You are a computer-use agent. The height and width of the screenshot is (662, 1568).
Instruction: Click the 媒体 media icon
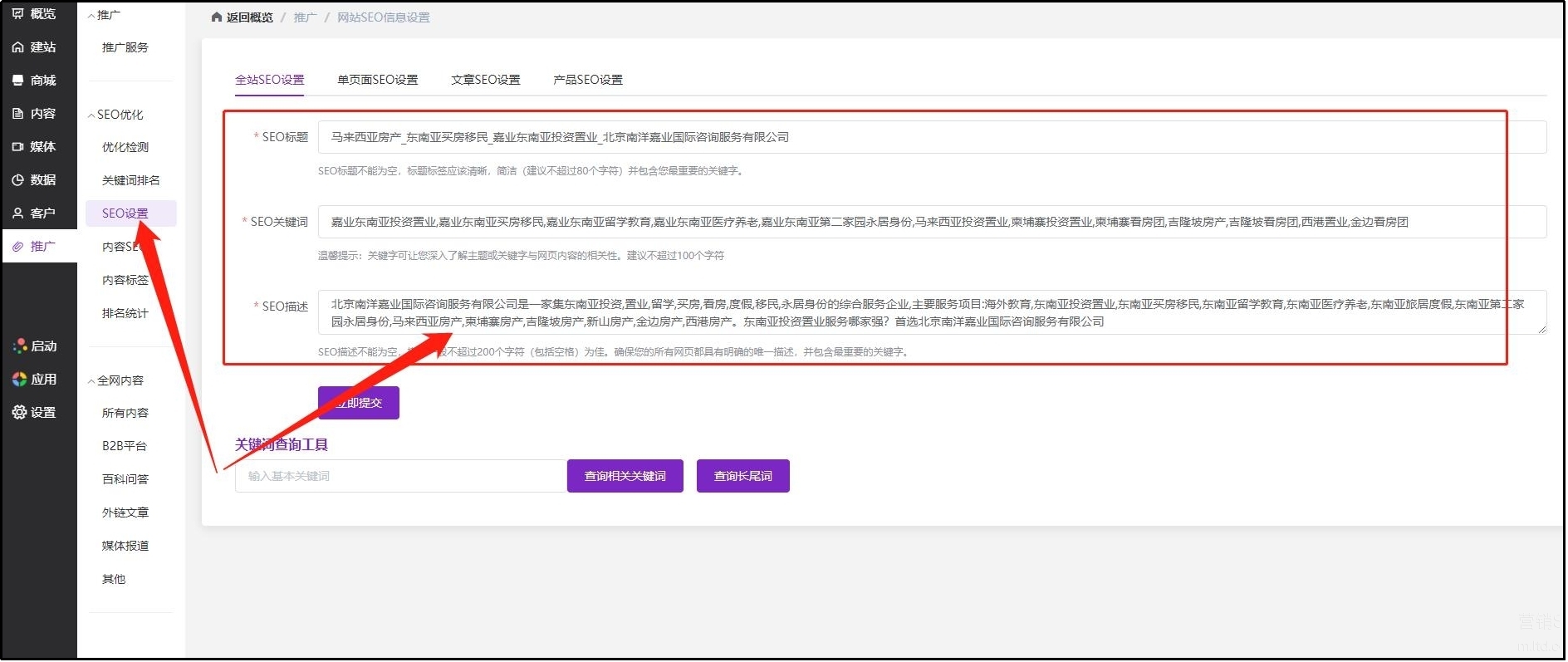18,147
